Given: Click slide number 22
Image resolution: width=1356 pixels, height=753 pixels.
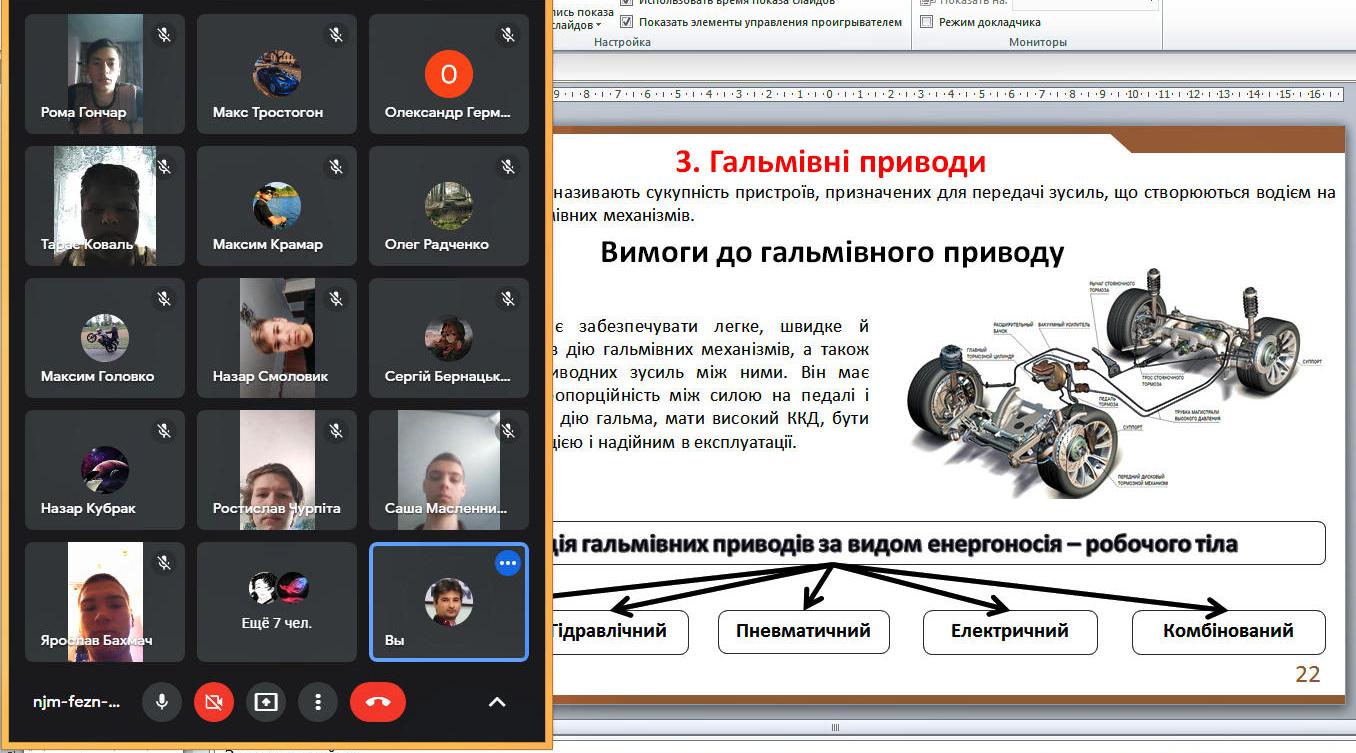Looking at the screenshot, I should coord(1308,674).
